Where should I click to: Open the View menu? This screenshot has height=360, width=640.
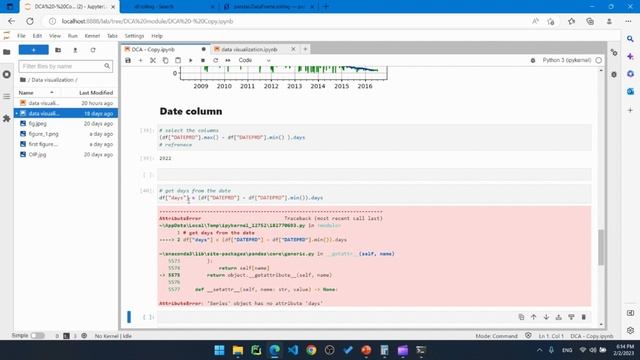(55, 36)
